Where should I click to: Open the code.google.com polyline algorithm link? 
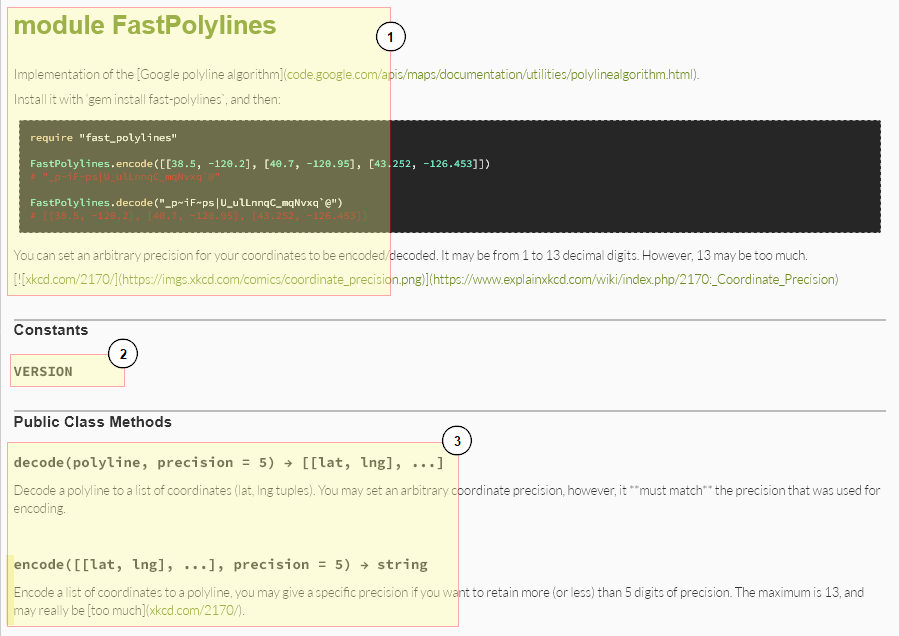491,74
